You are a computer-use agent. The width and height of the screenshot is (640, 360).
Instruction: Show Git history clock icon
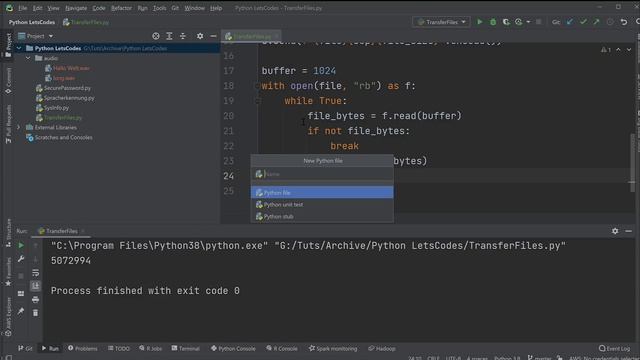610,22
